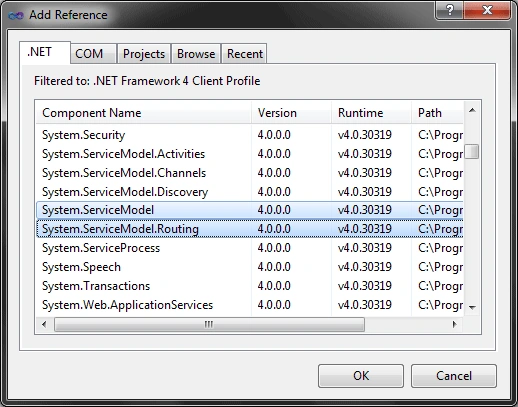
Task: Click the Runtime column header
Action: click(x=371, y=113)
